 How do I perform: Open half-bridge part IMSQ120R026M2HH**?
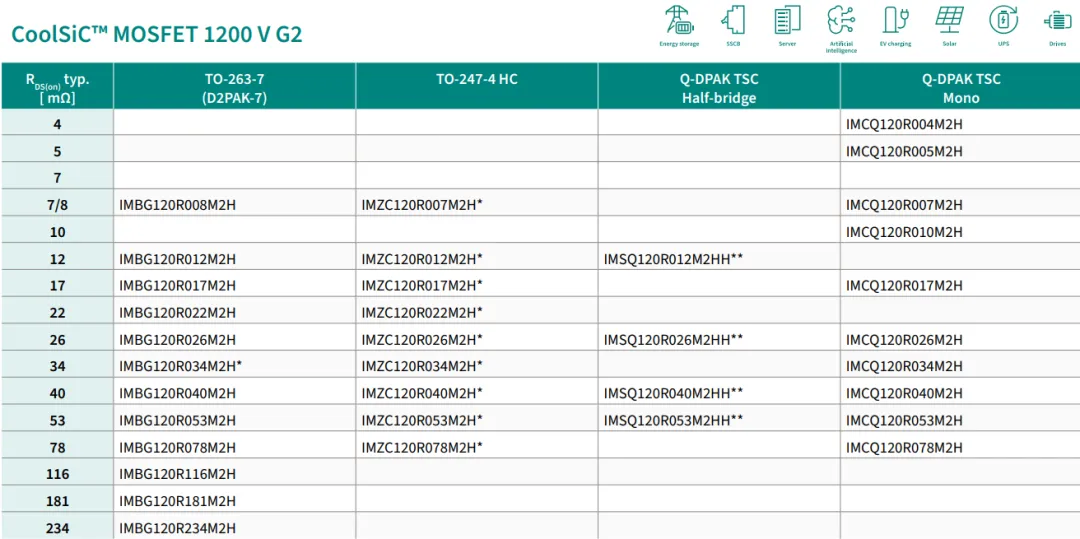tap(674, 340)
